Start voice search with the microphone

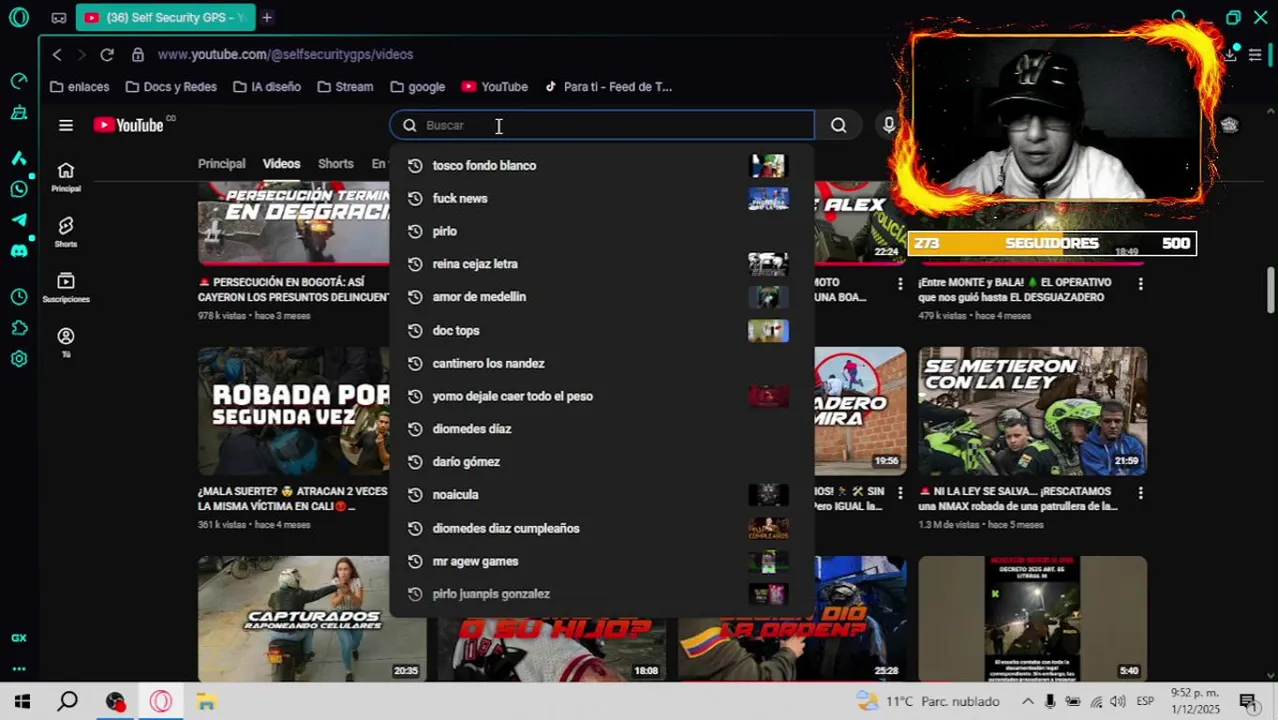(889, 125)
